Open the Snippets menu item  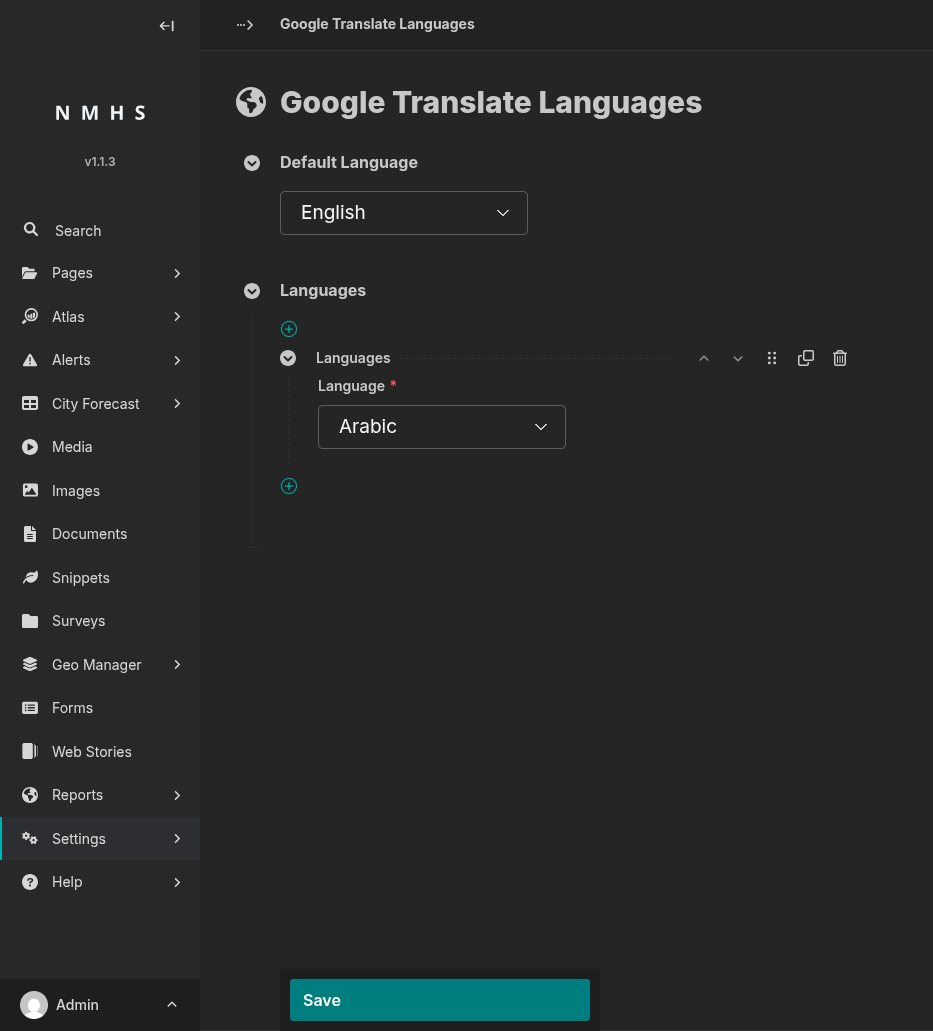[100, 577]
